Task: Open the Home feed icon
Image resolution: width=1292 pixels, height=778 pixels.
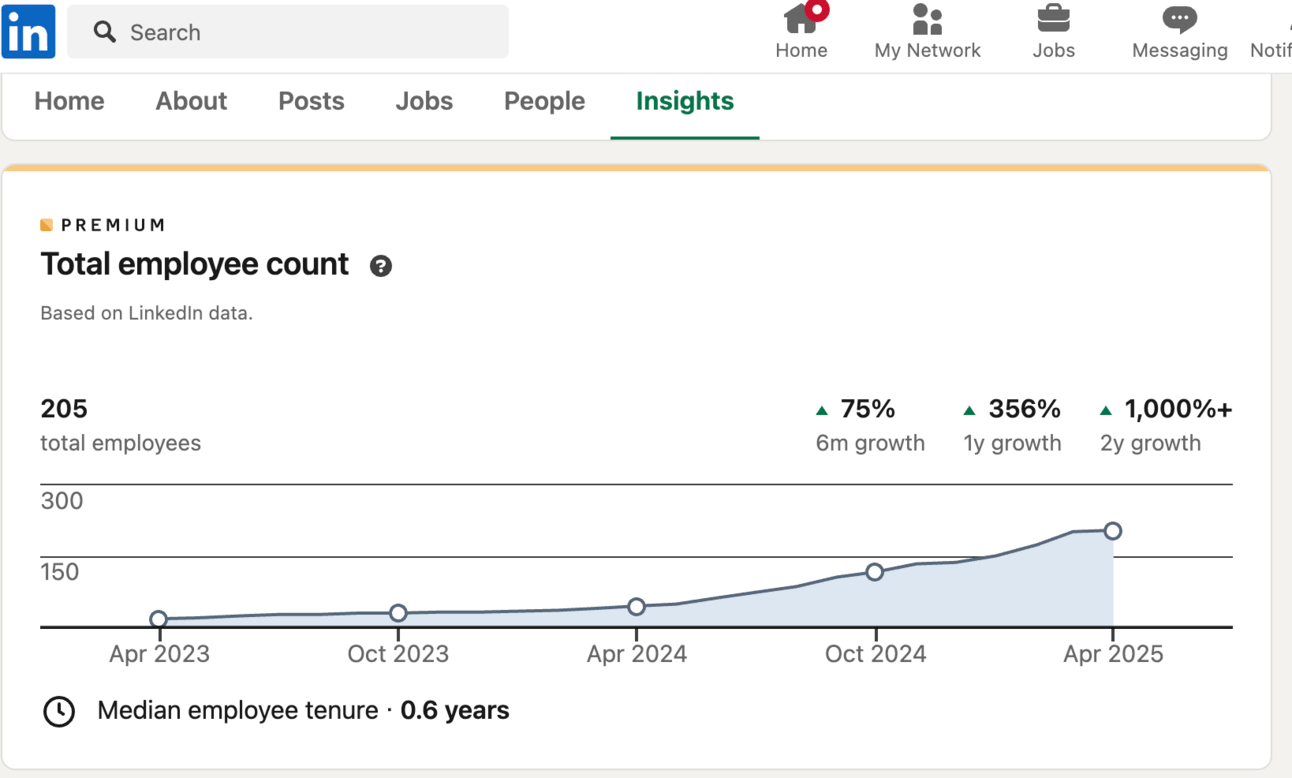Action: click(x=801, y=20)
